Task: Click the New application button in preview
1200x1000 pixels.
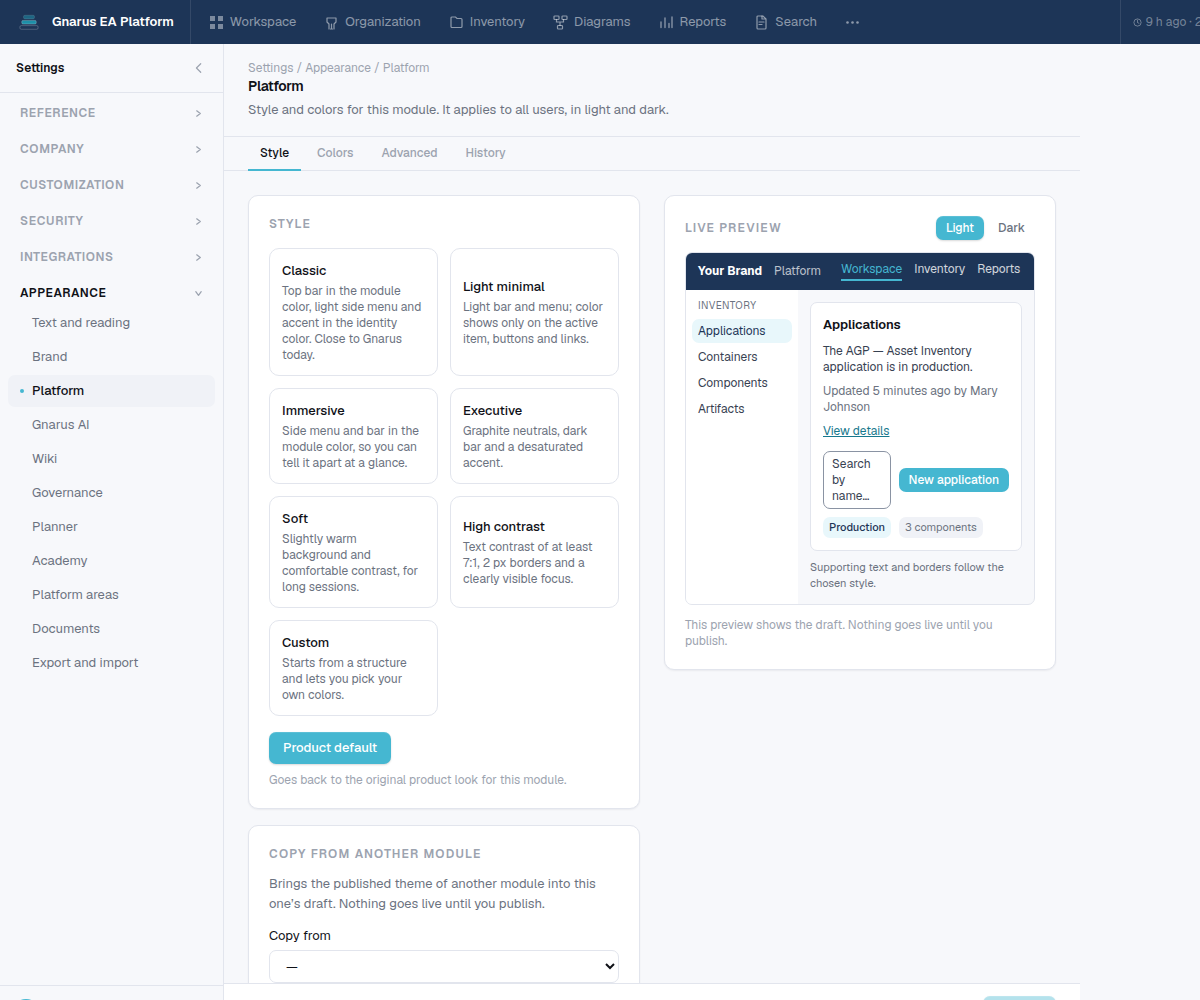Action: click(x=954, y=480)
